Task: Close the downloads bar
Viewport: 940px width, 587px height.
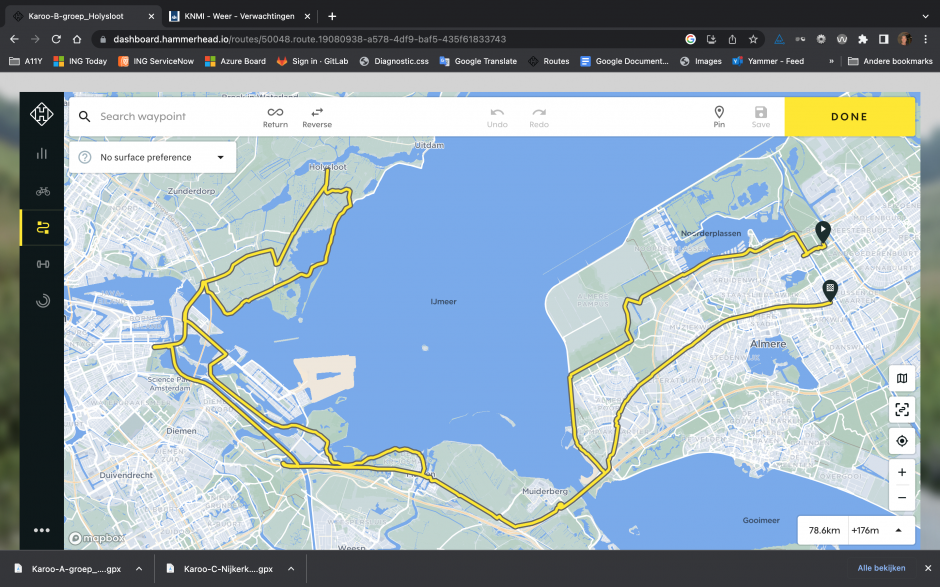Action: coord(927,568)
